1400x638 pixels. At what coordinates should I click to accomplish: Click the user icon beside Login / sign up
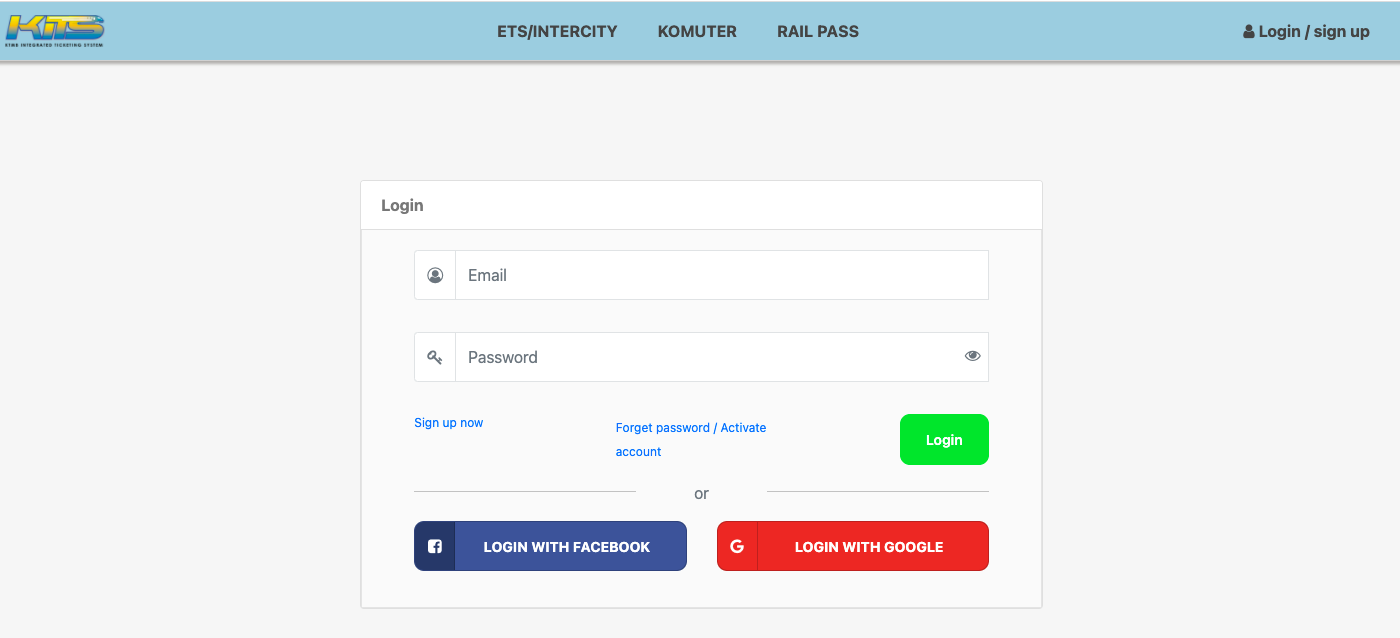[x=1249, y=32]
